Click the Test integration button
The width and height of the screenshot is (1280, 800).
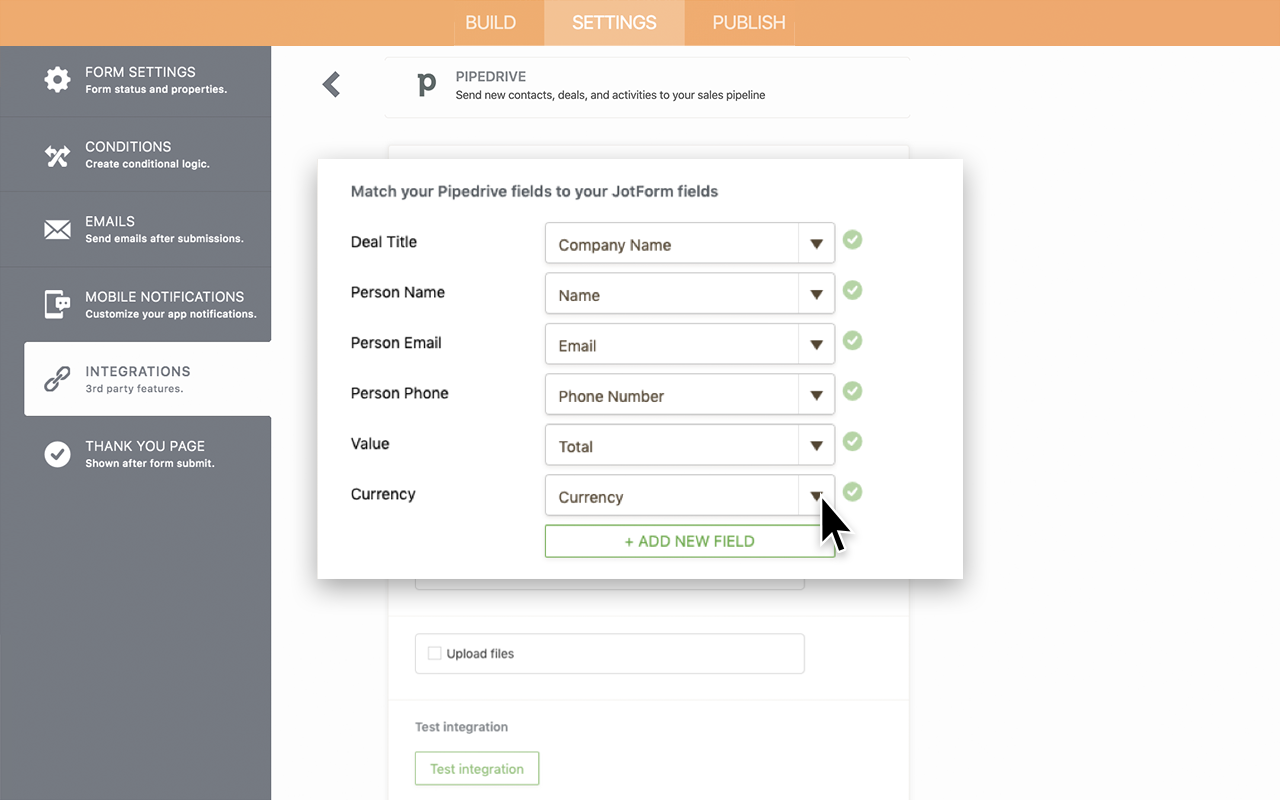click(477, 769)
